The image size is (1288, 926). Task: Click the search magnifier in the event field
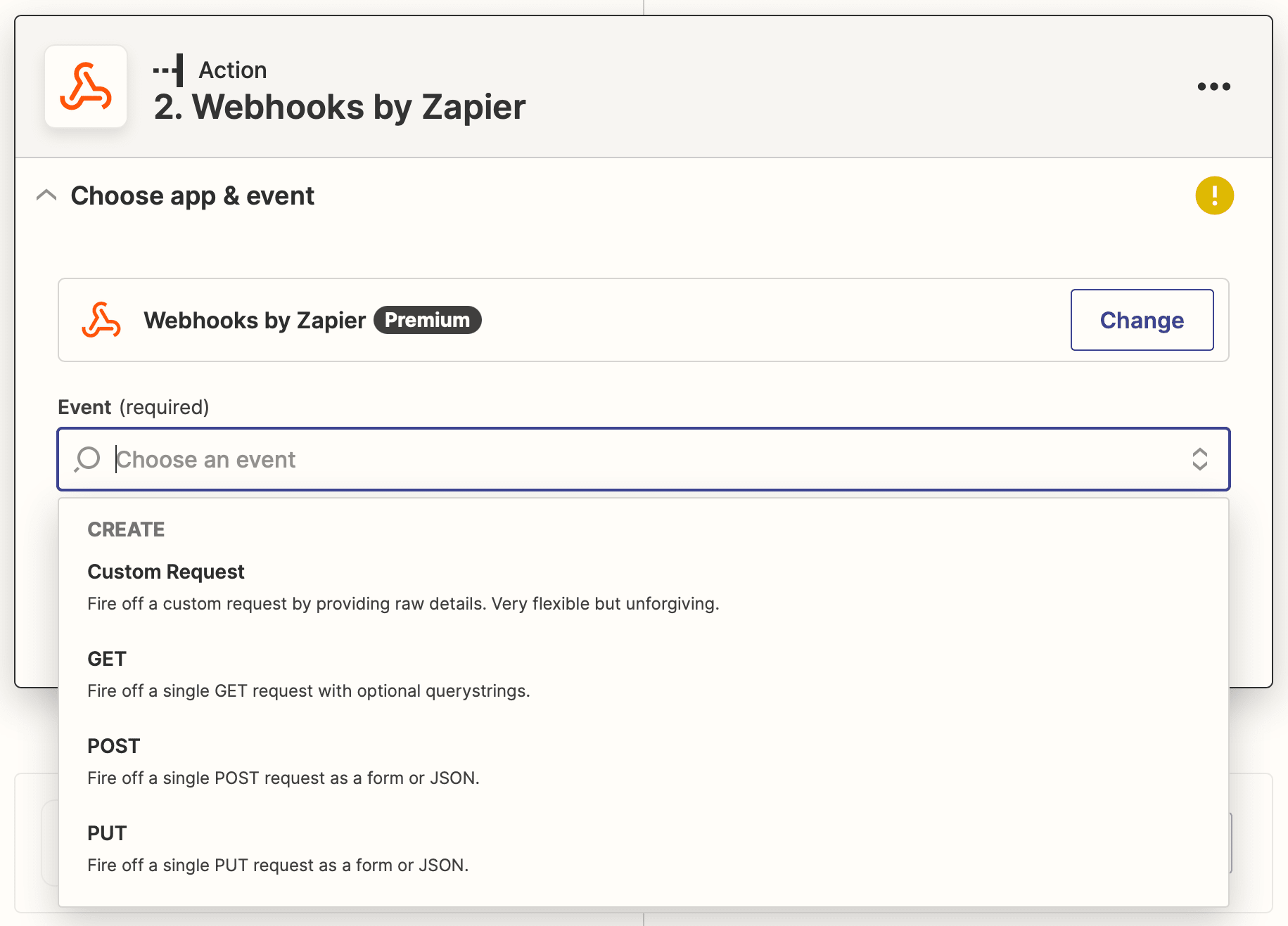point(87,459)
